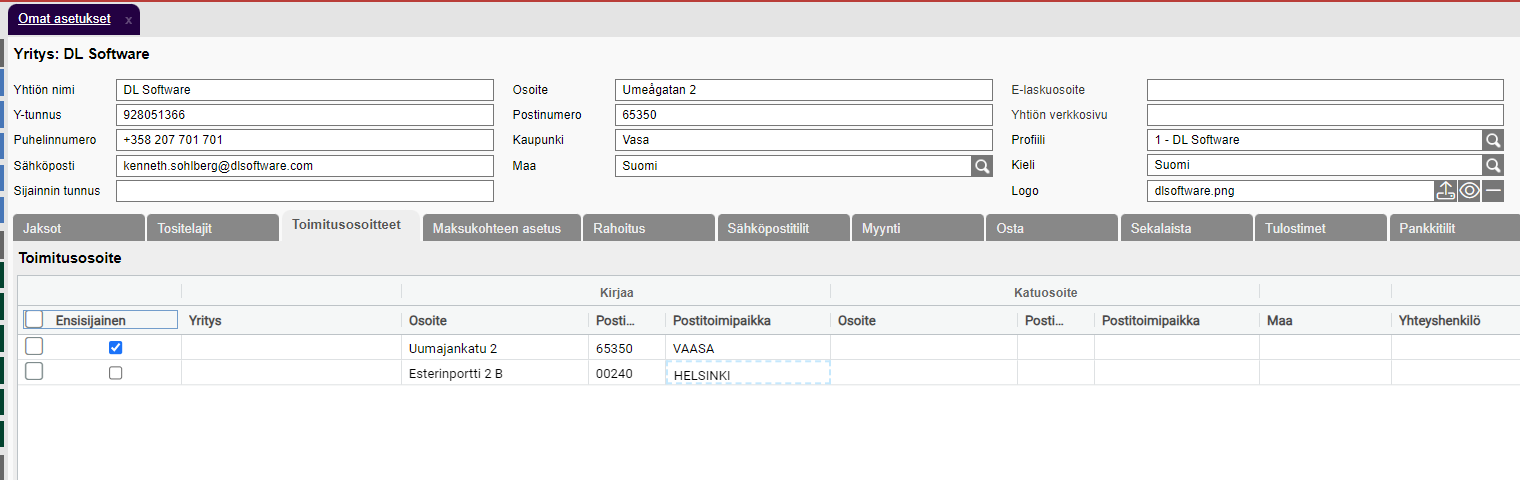The image size is (1520, 480).
Task: Select the cell Esterinportti 2 B
Action: pos(494,373)
